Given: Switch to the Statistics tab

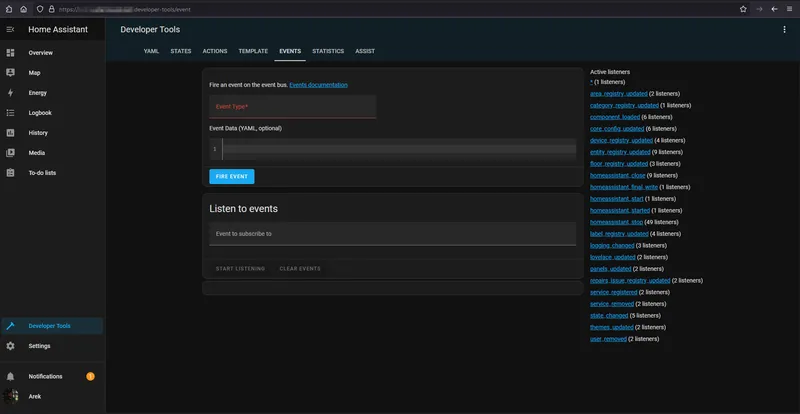Looking at the screenshot, I should tap(328, 51).
